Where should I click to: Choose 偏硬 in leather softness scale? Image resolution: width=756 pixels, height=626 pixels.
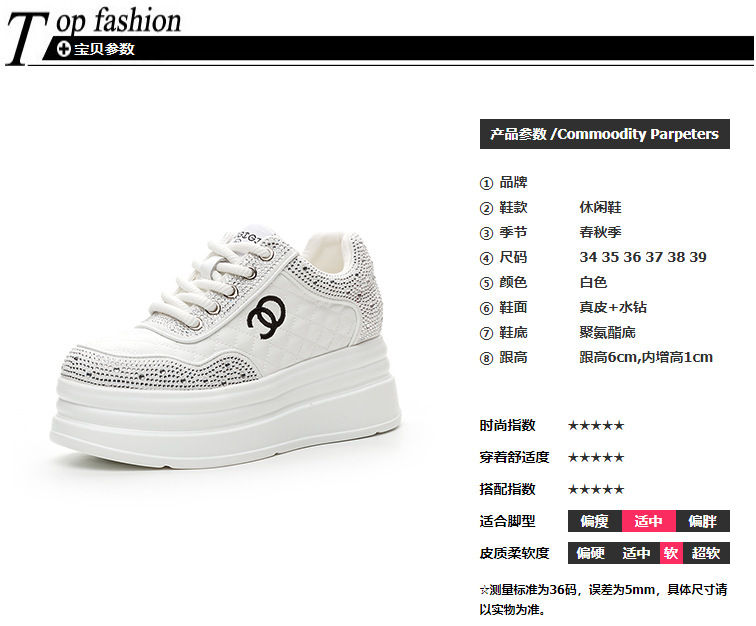591,553
